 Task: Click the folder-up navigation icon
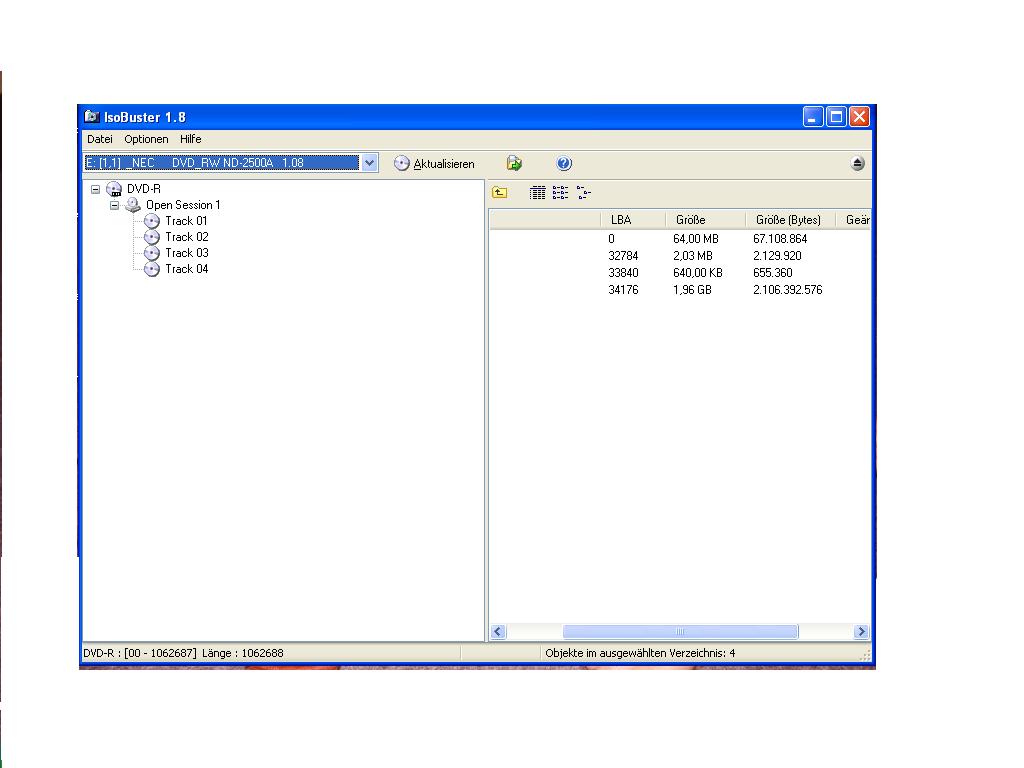click(500, 193)
